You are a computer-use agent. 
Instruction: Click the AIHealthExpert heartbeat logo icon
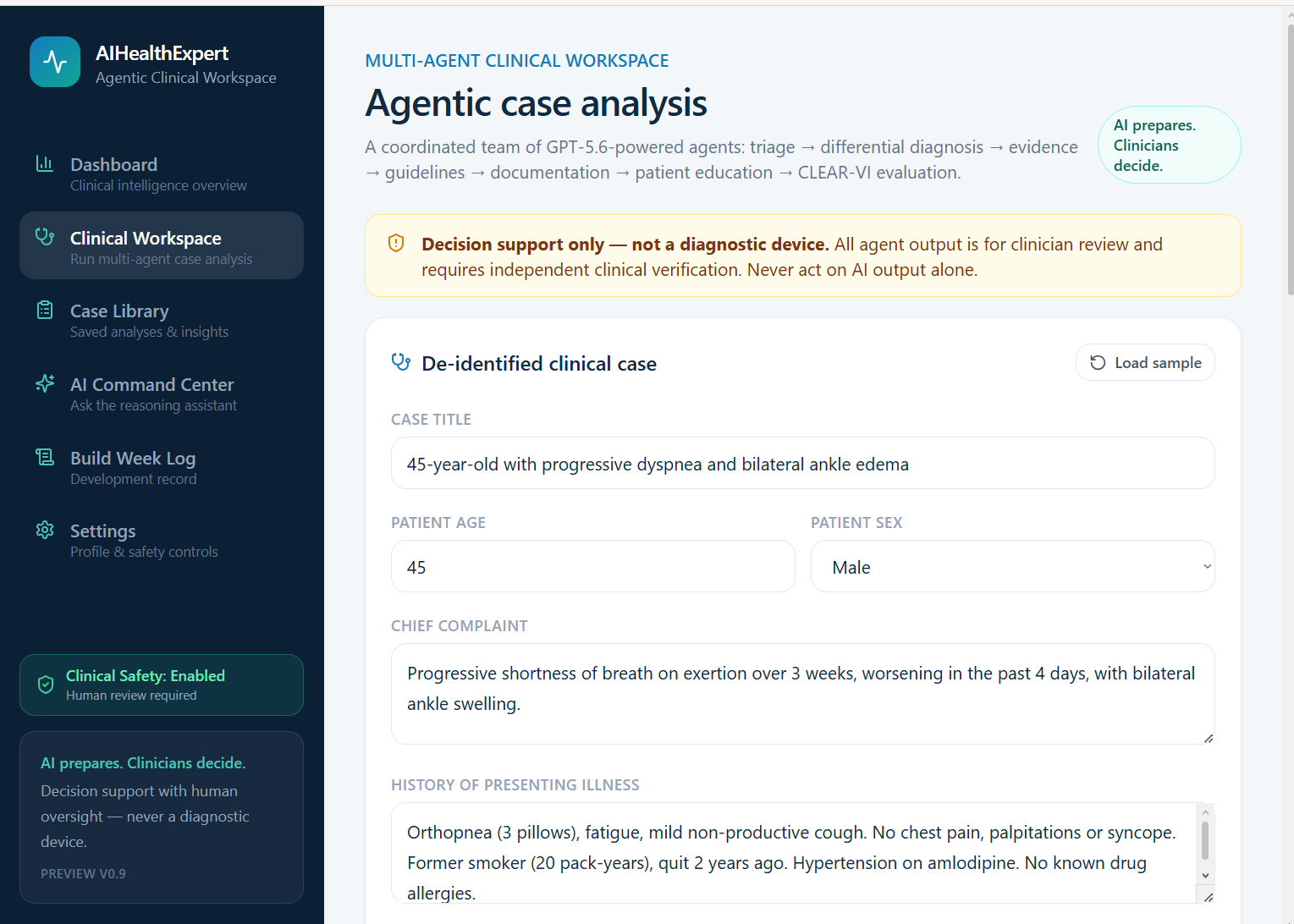point(55,62)
